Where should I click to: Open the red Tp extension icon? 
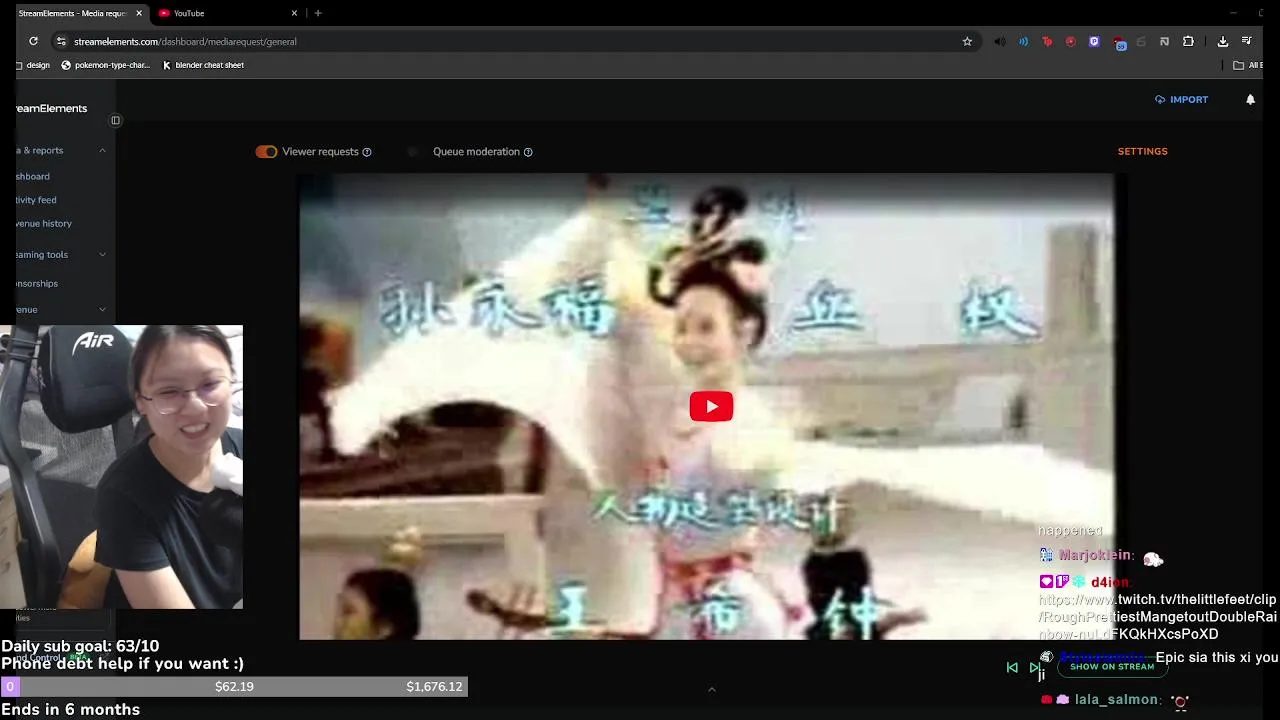(x=1047, y=41)
